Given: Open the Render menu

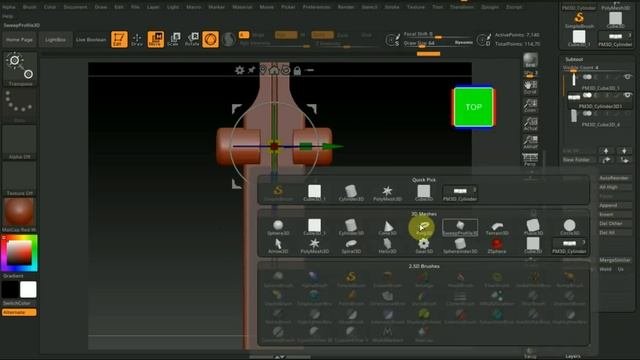Looking at the screenshot, I should (346, 7).
